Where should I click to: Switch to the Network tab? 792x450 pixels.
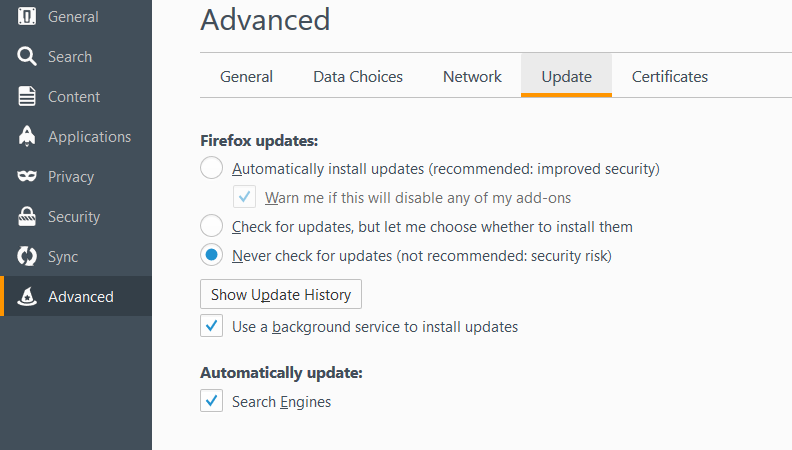pos(472,76)
